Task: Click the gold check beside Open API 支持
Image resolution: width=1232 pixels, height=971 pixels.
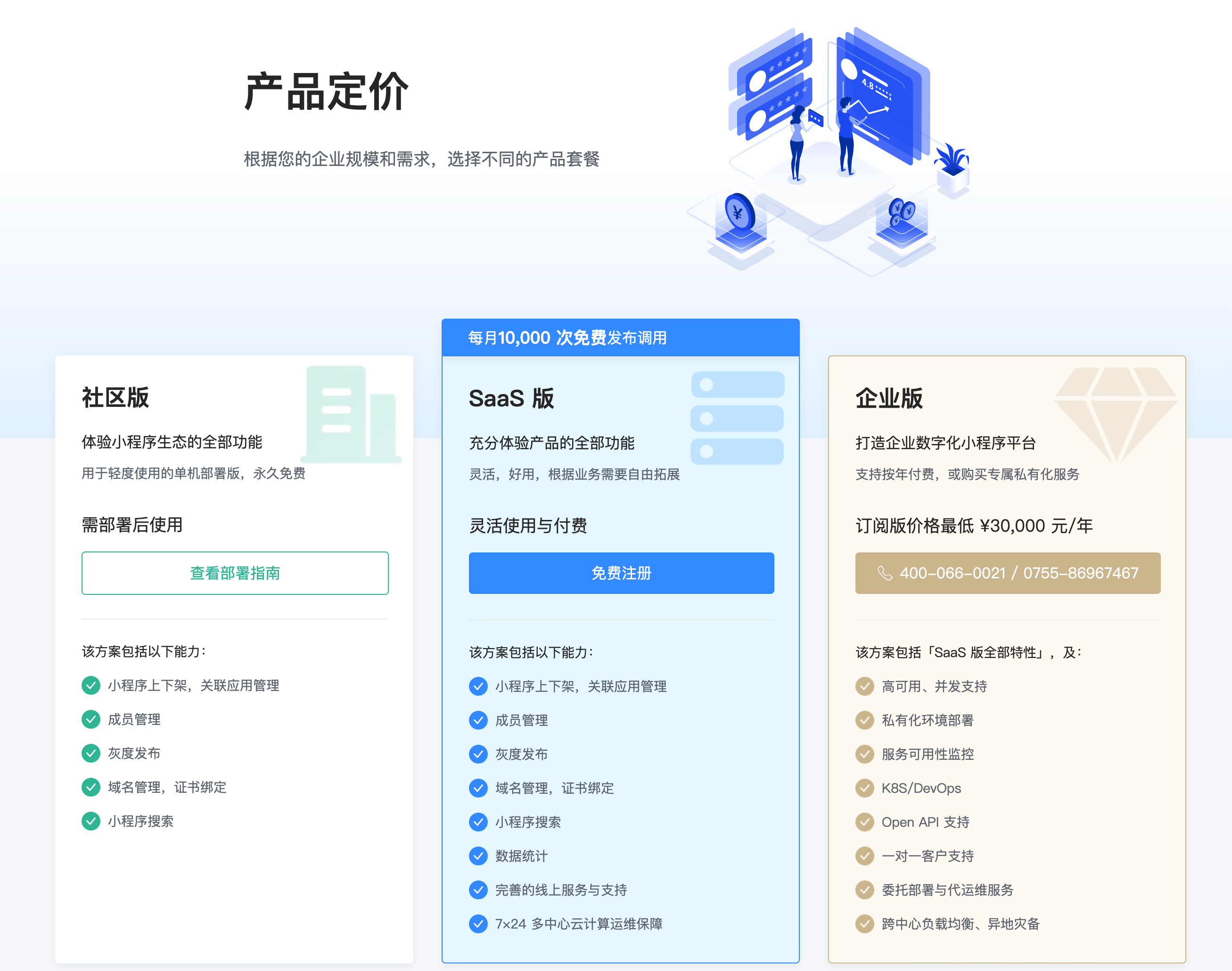Action: 865,822
